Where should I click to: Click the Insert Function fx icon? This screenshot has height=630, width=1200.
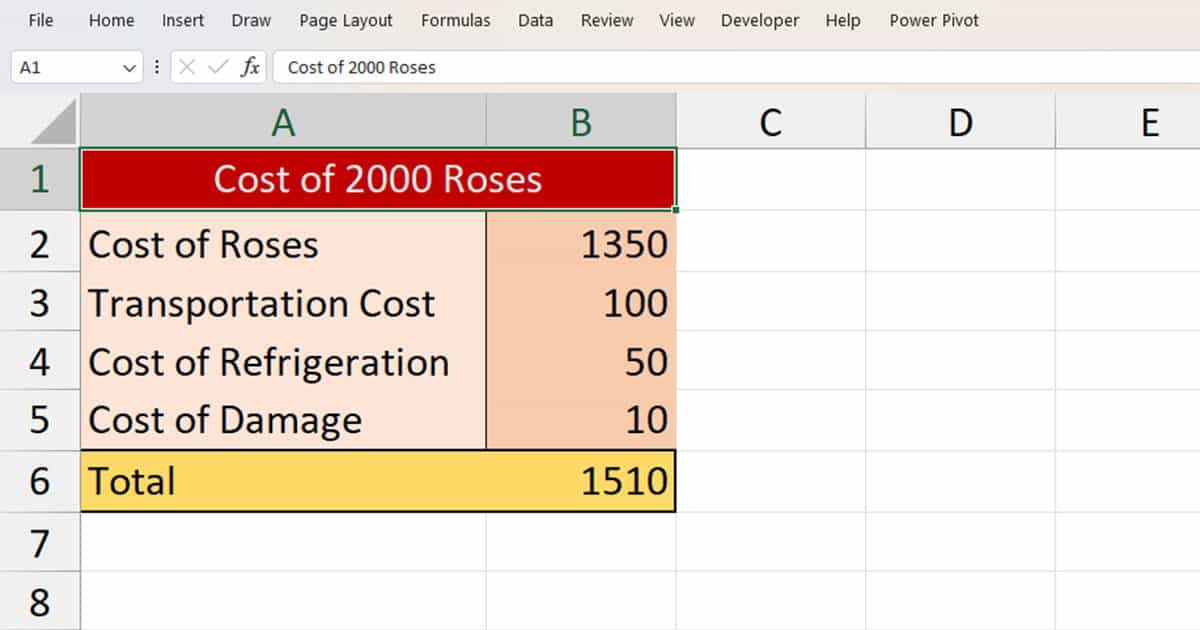[252, 67]
